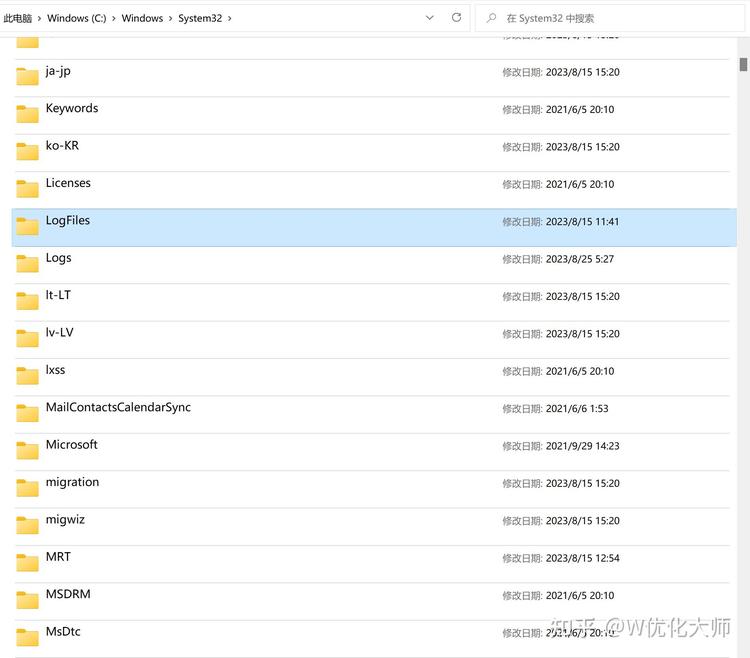Viewport: 750px width, 658px height.
Task: Select the migration folder name
Action: click(72, 482)
